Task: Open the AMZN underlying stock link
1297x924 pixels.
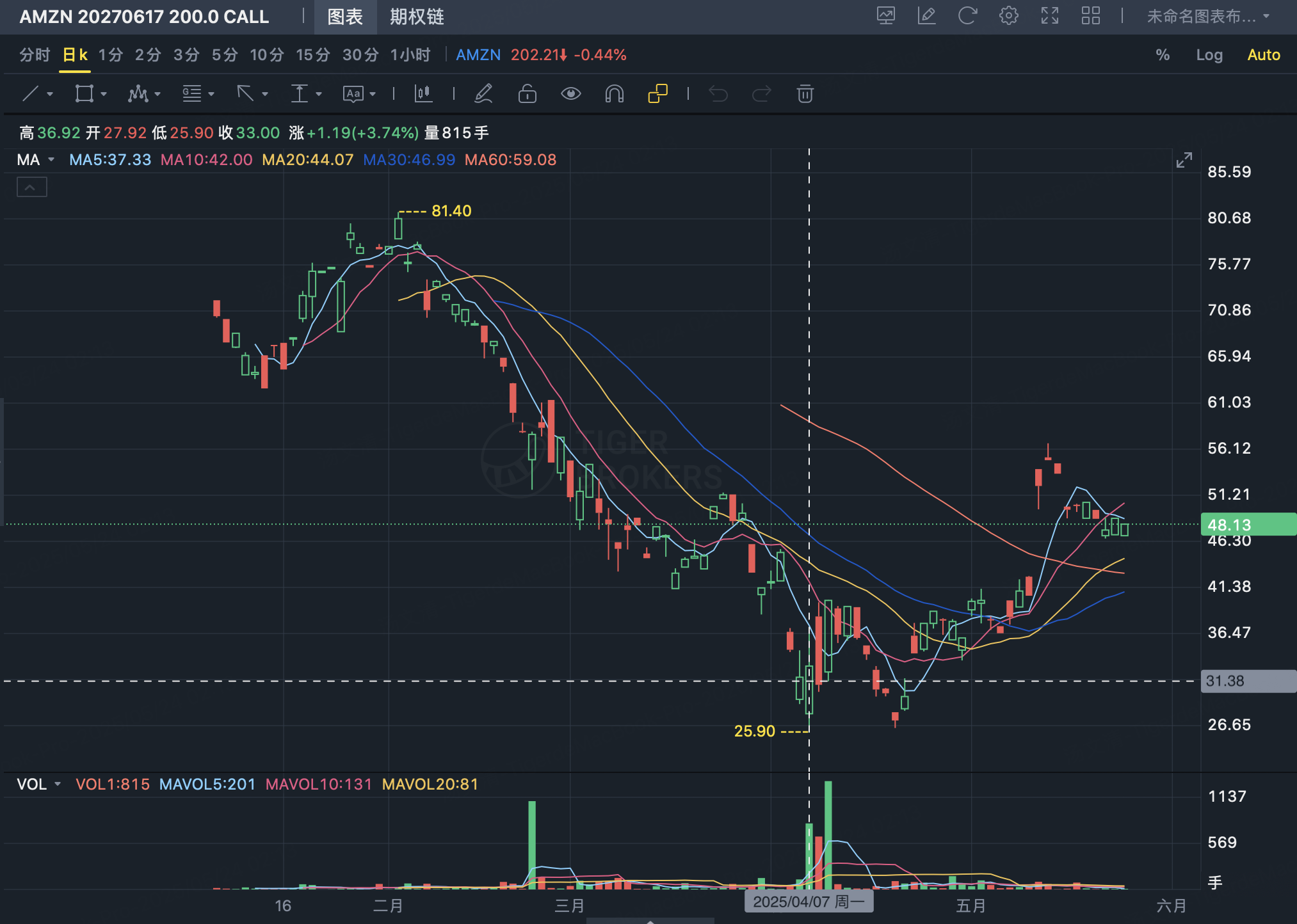Action: point(478,55)
